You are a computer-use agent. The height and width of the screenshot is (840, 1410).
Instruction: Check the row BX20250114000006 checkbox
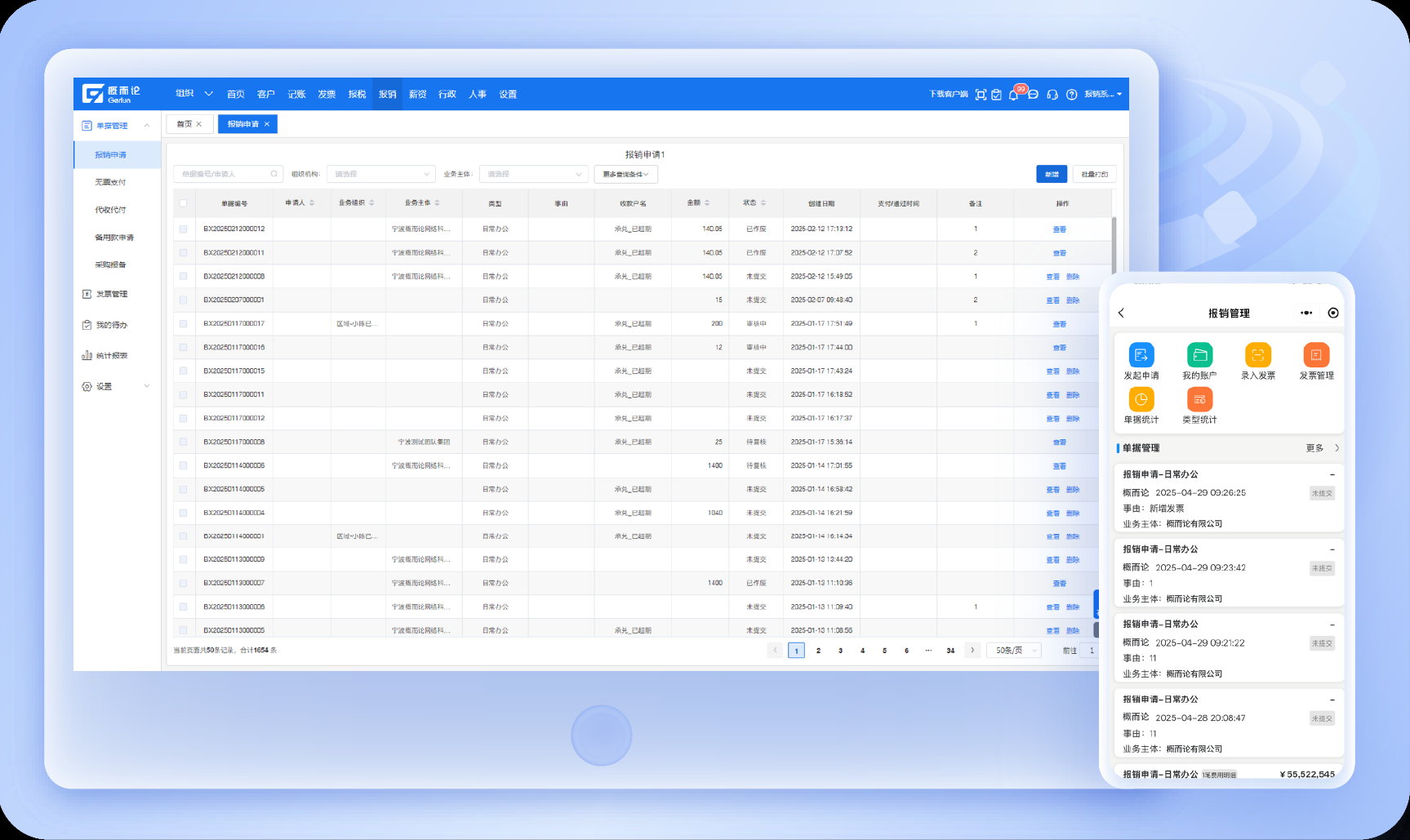pyautogui.click(x=183, y=466)
